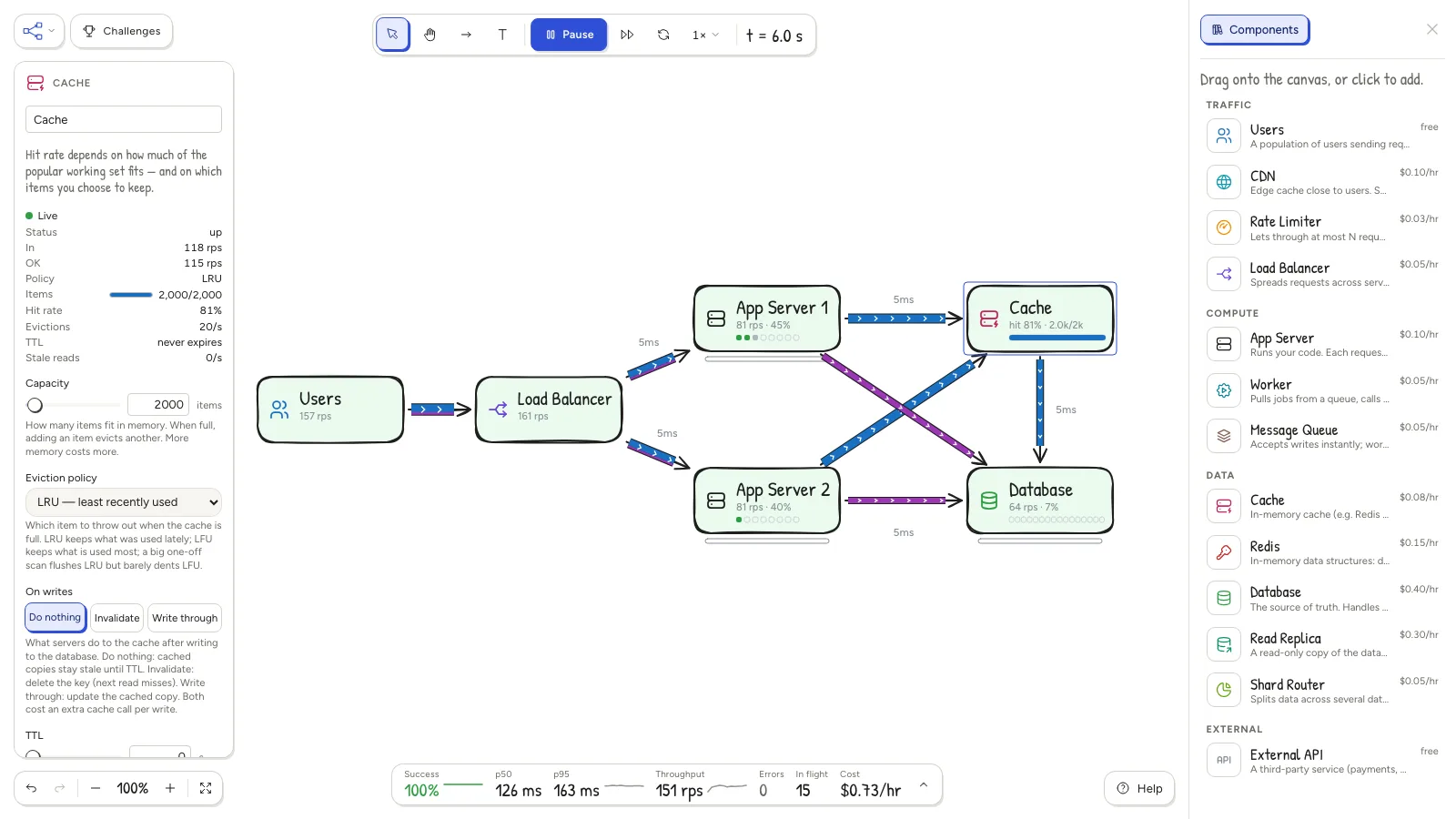Redo the last action
The width and height of the screenshot is (1456, 819).
[x=60, y=788]
